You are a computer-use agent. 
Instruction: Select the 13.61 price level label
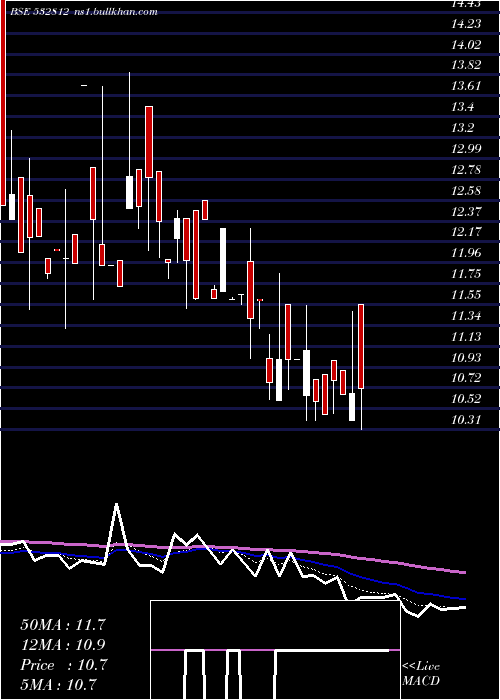pos(466,86)
